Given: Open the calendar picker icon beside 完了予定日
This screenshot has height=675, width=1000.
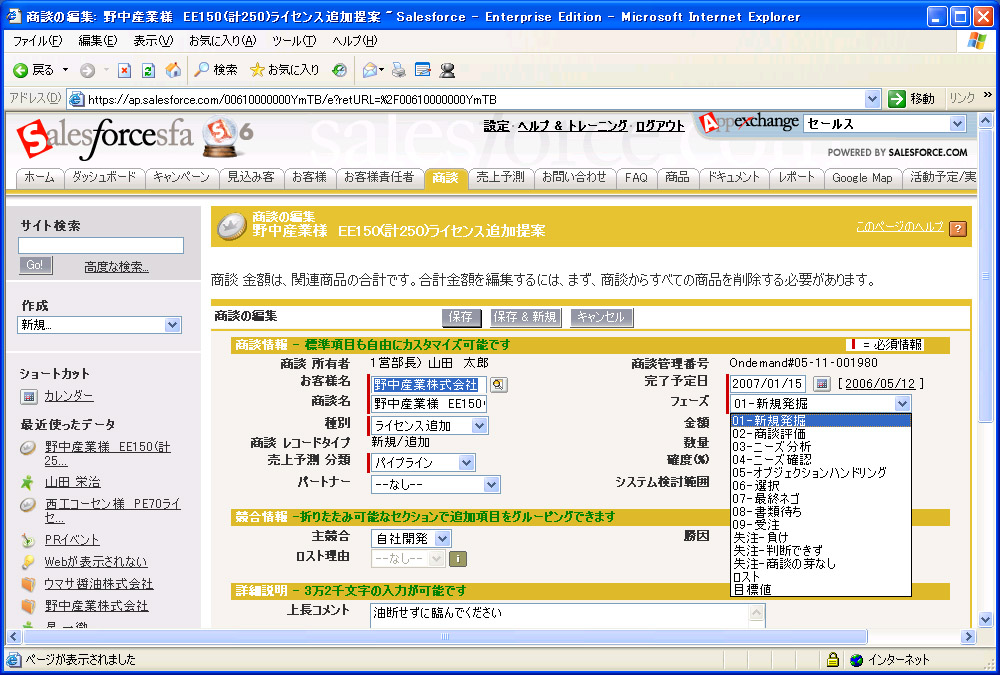Looking at the screenshot, I should 822,384.
